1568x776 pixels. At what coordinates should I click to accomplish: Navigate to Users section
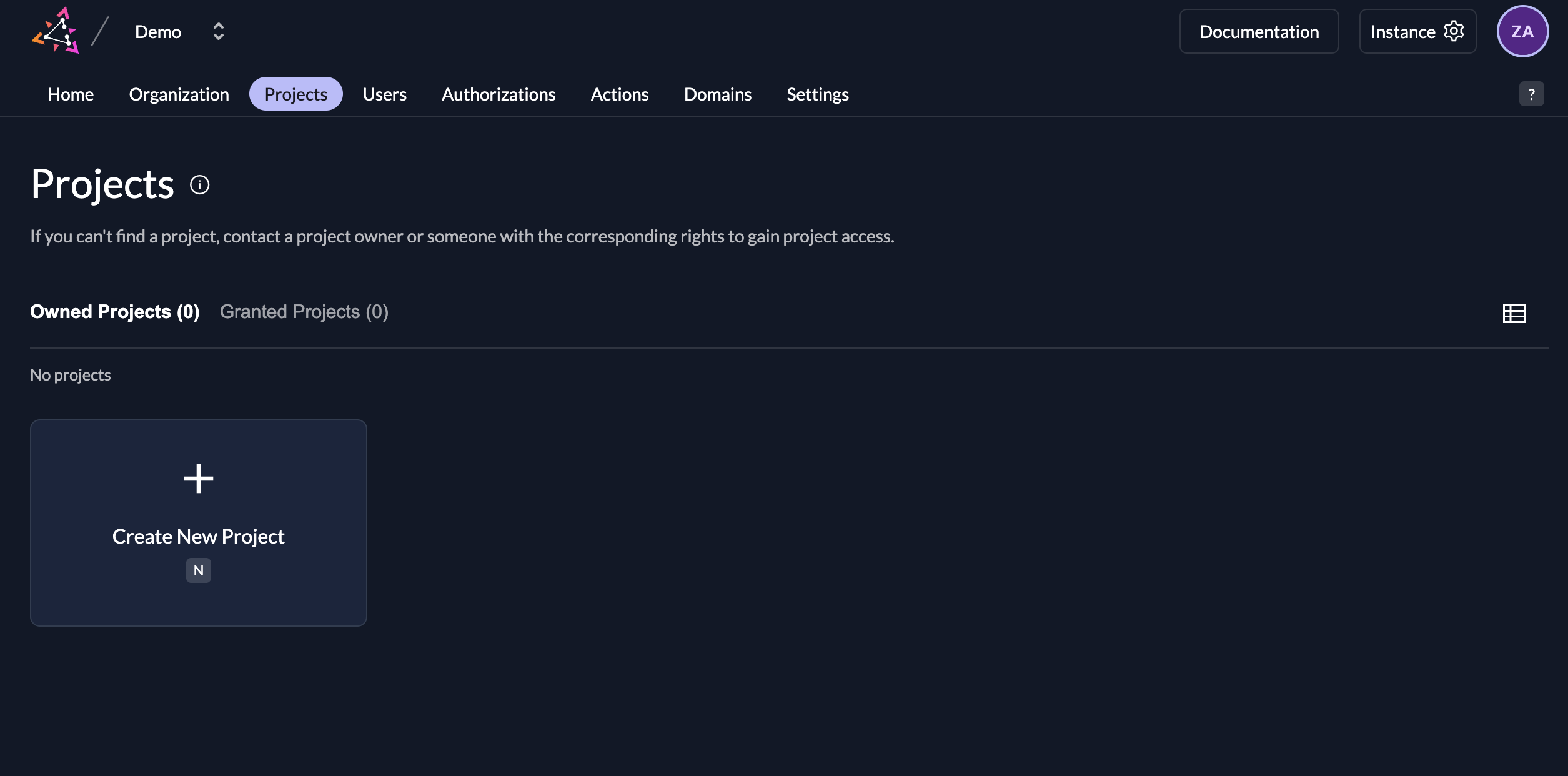tap(384, 94)
